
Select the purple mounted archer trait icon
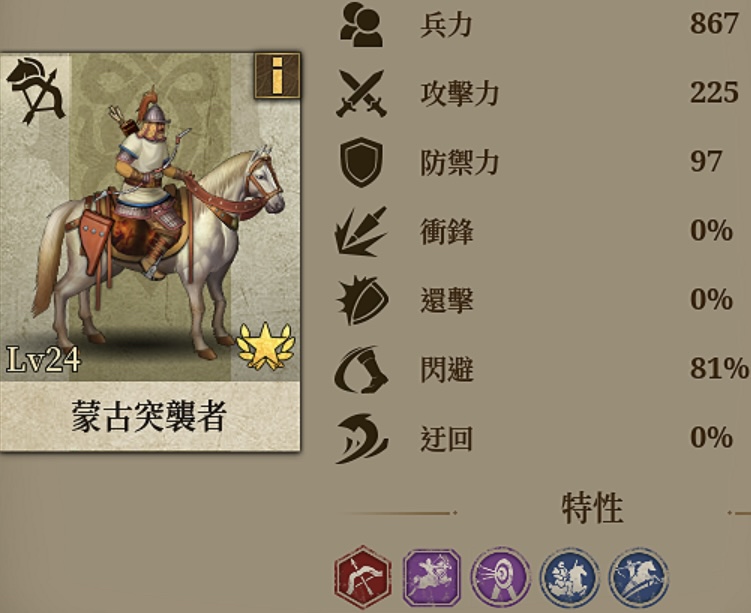(432, 578)
